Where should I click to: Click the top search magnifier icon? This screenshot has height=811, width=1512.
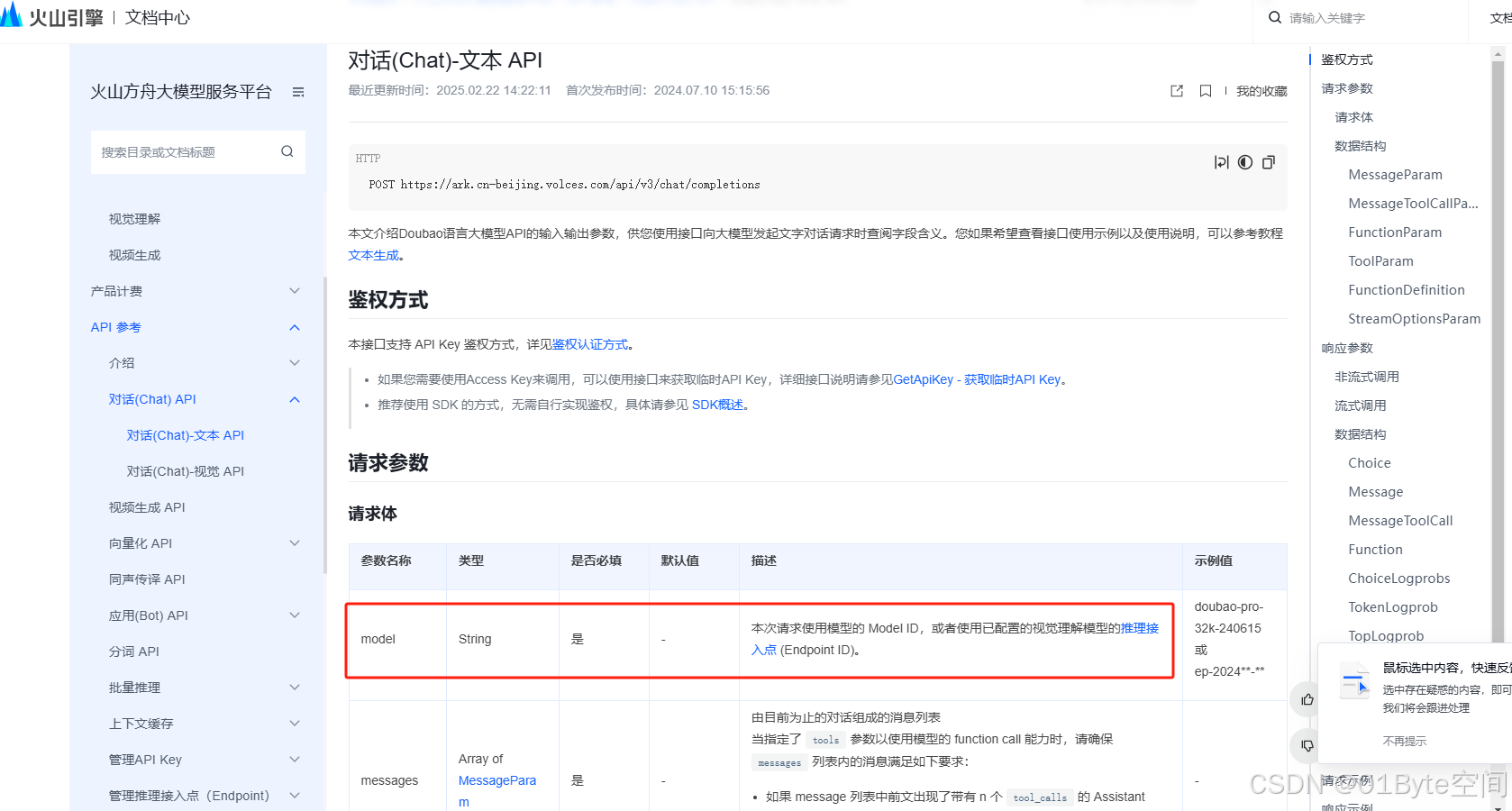pyautogui.click(x=1275, y=17)
